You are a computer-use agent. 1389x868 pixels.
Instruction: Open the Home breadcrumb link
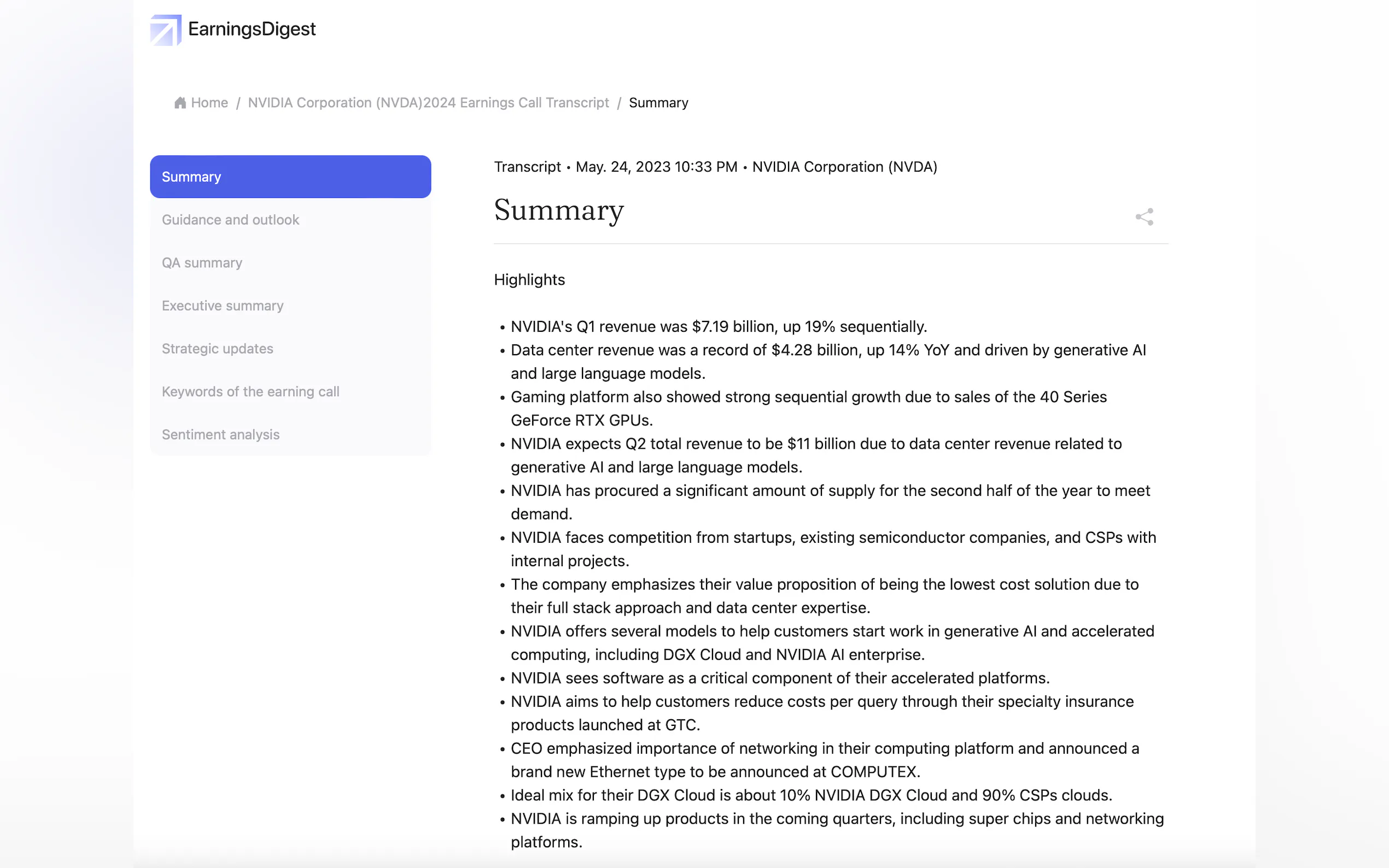click(209, 103)
